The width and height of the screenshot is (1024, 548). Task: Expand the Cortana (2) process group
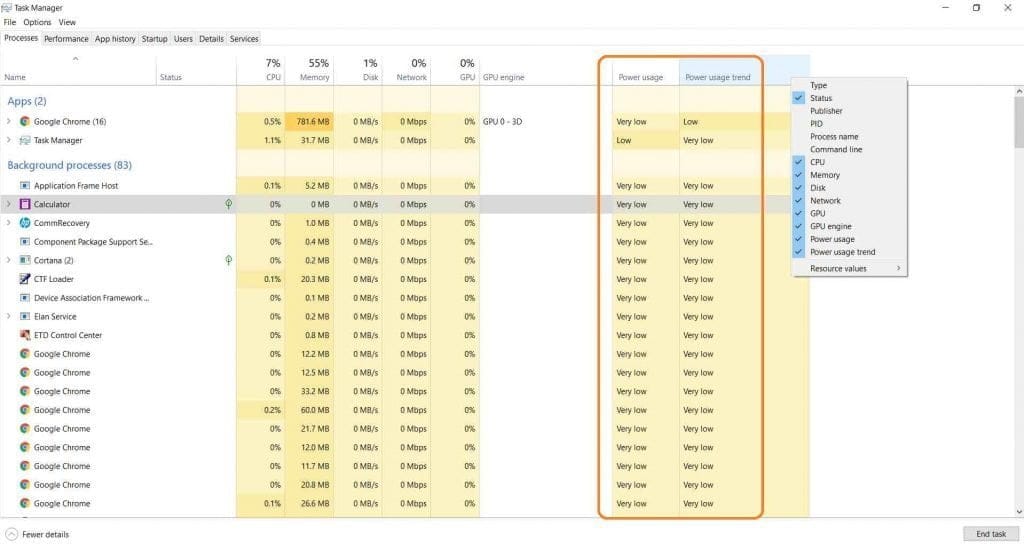pyautogui.click(x=9, y=260)
